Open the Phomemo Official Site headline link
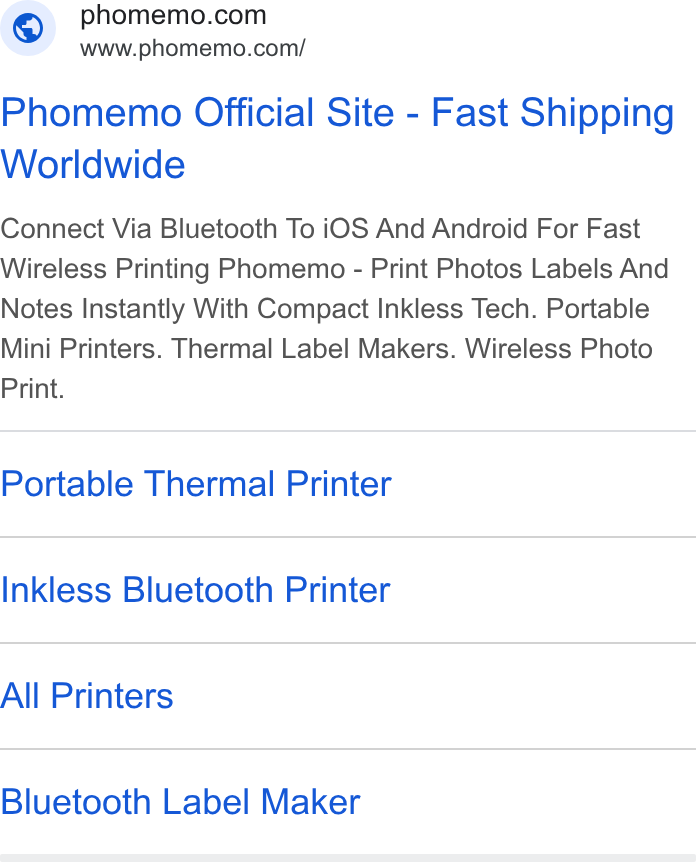The width and height of the screenshot is (696, 862). [x=337, y=139]
